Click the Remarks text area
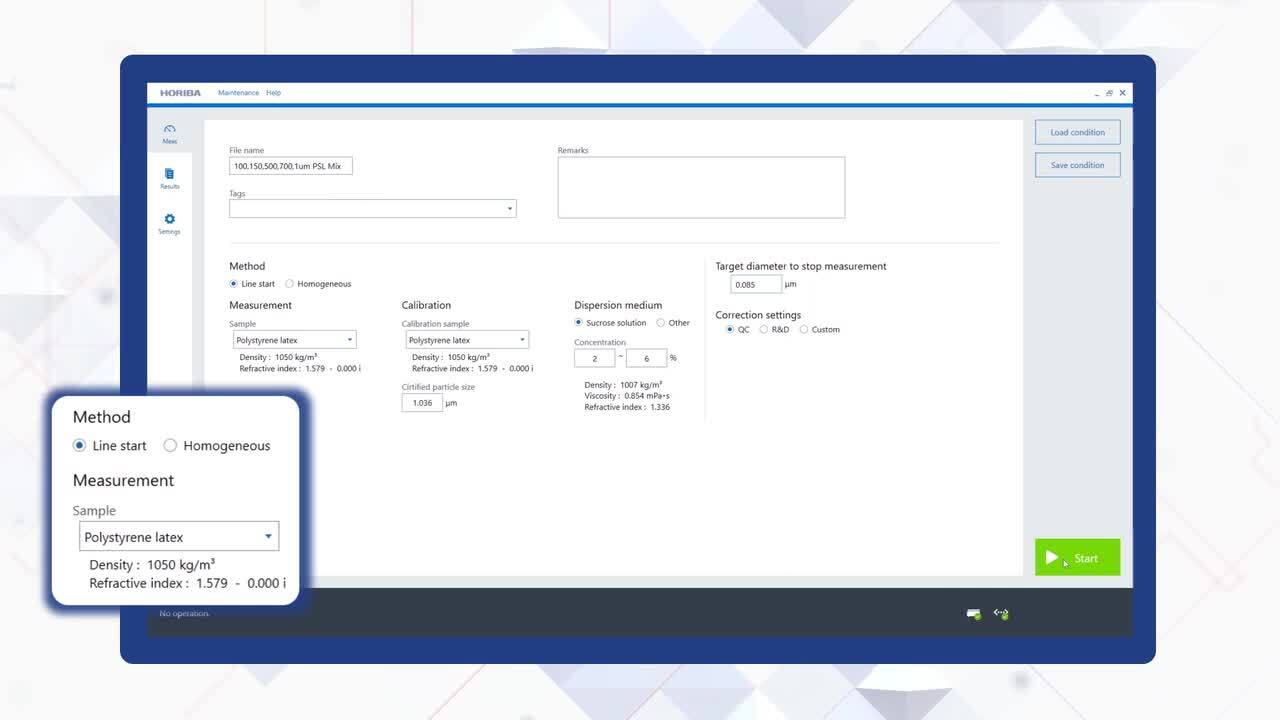Screen dimensions: 1280x720 coord(700,187)
